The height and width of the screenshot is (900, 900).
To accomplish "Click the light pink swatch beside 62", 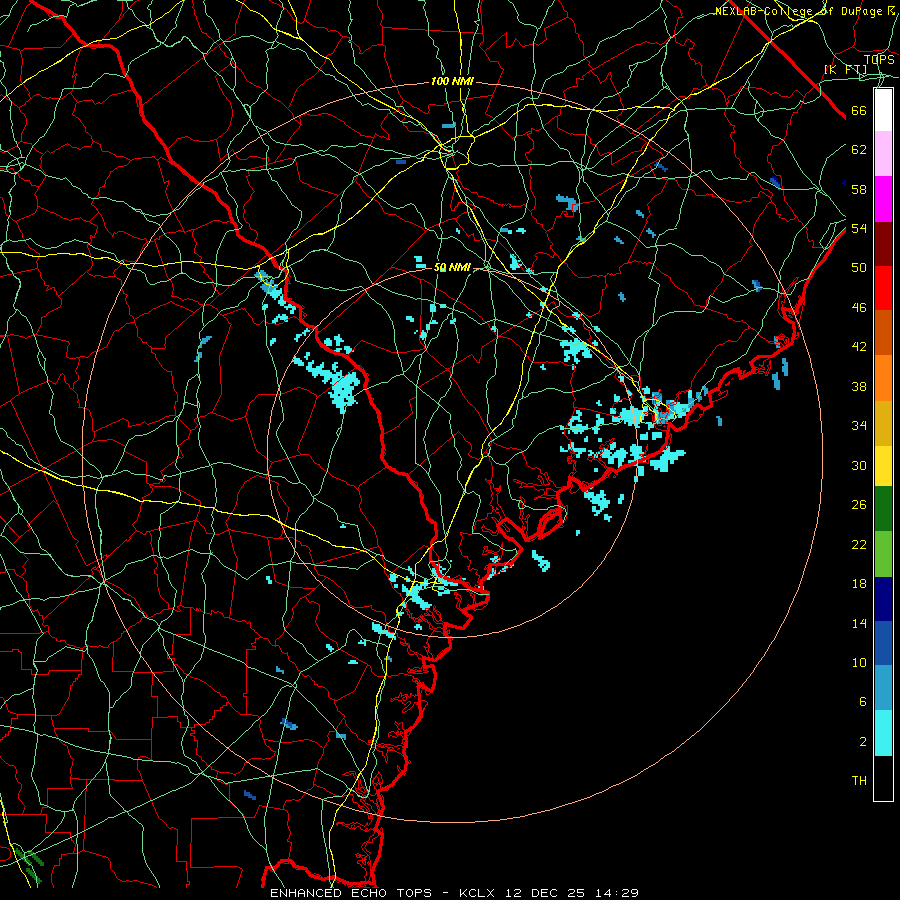I will pos(883,154).
